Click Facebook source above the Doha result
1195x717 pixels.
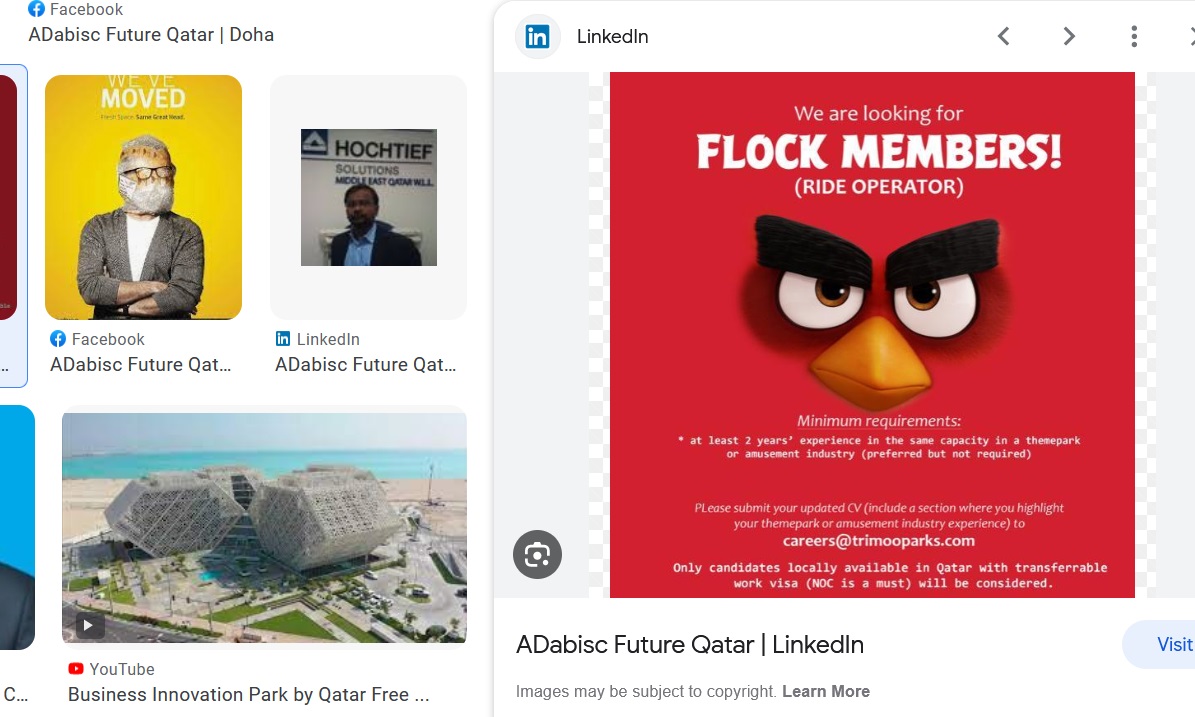coord(86,9)
